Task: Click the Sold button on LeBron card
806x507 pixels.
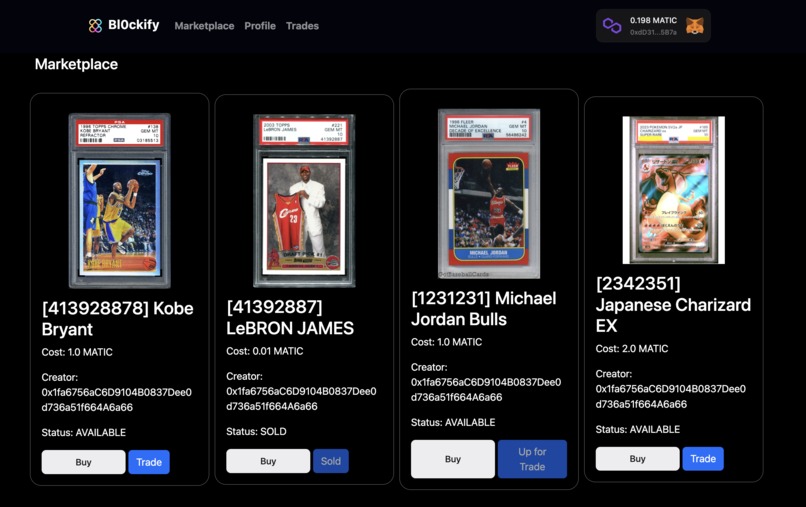Action: point(331,461)
